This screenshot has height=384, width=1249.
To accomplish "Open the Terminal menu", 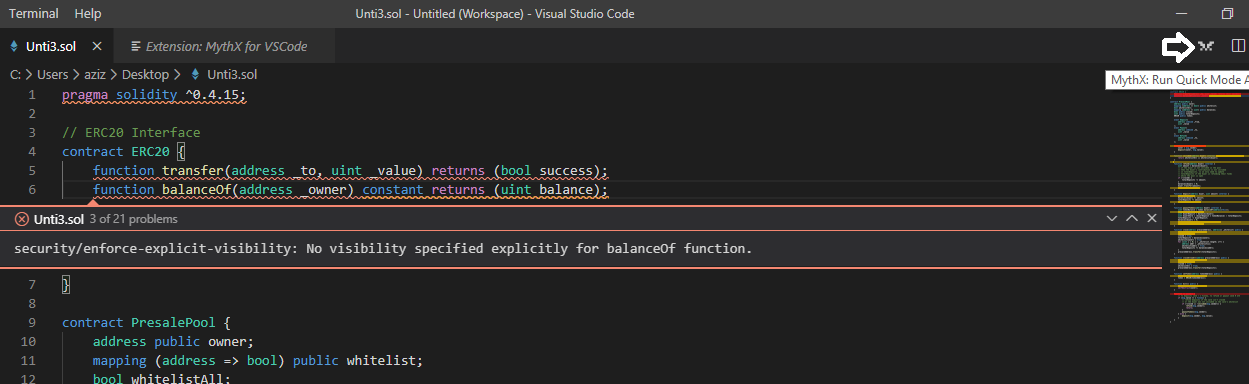I will (x=34, y=14).
